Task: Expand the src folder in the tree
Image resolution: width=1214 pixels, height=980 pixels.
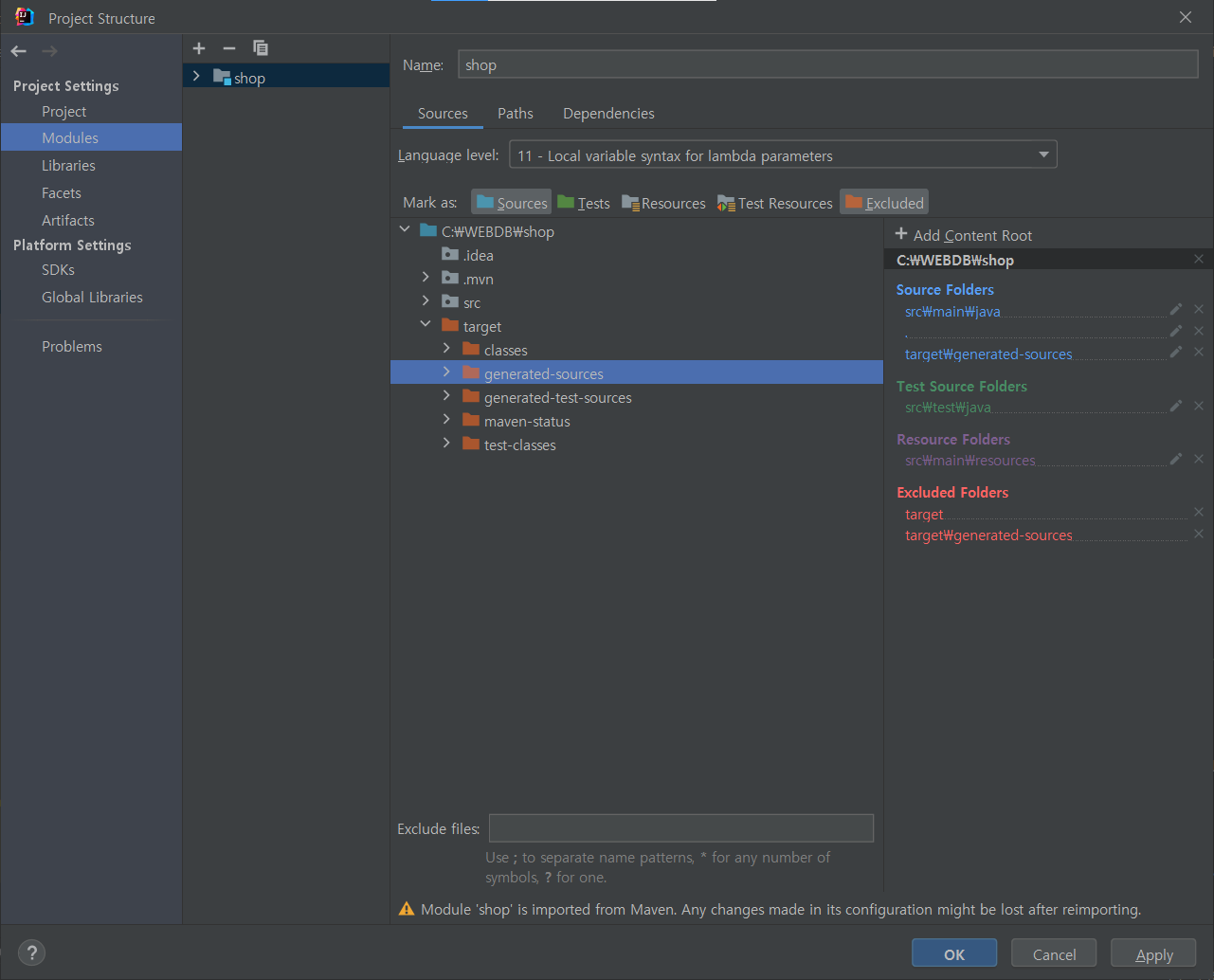Action: tap(425, 301)
